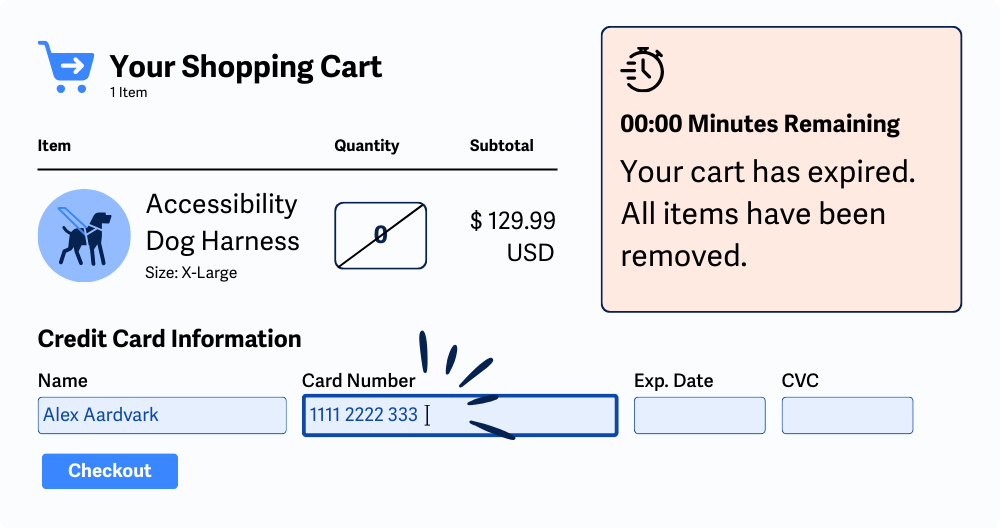Click the crossed-out quantity box
This screenshot has height=529, width=1000.
coord(380,235)
